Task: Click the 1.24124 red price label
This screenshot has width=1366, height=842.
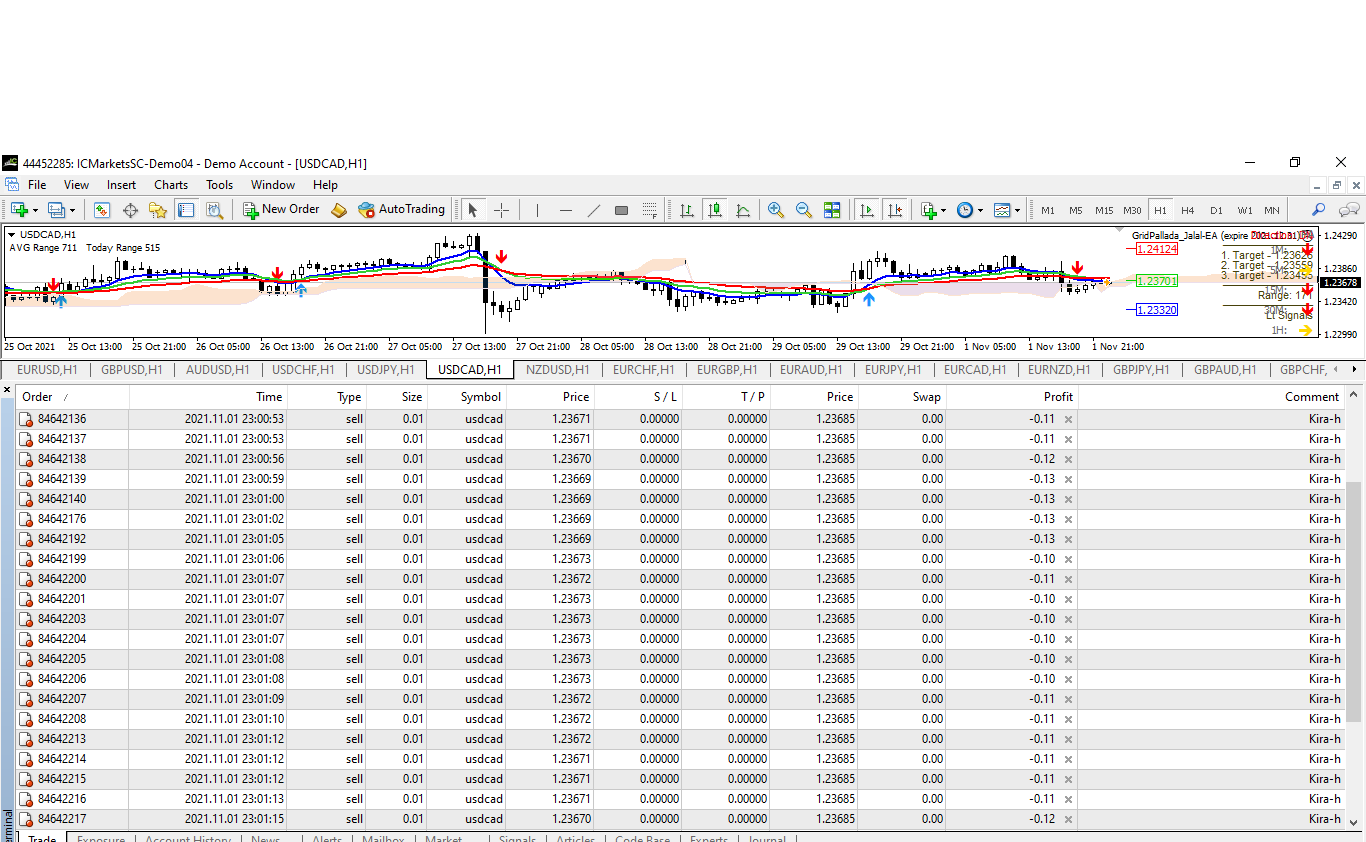Action: coord(1156,249)
